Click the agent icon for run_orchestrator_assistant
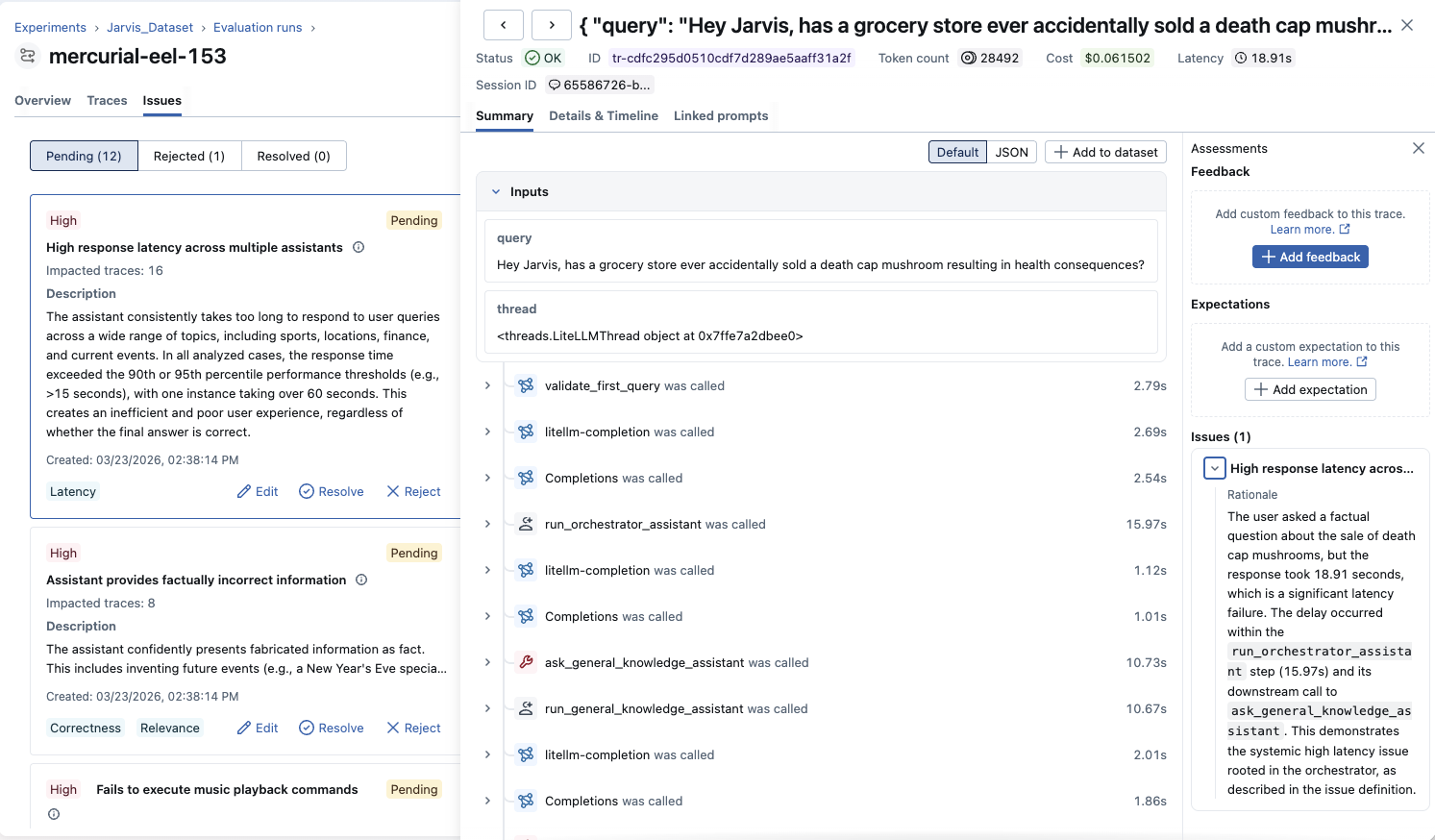 (526, 524)
